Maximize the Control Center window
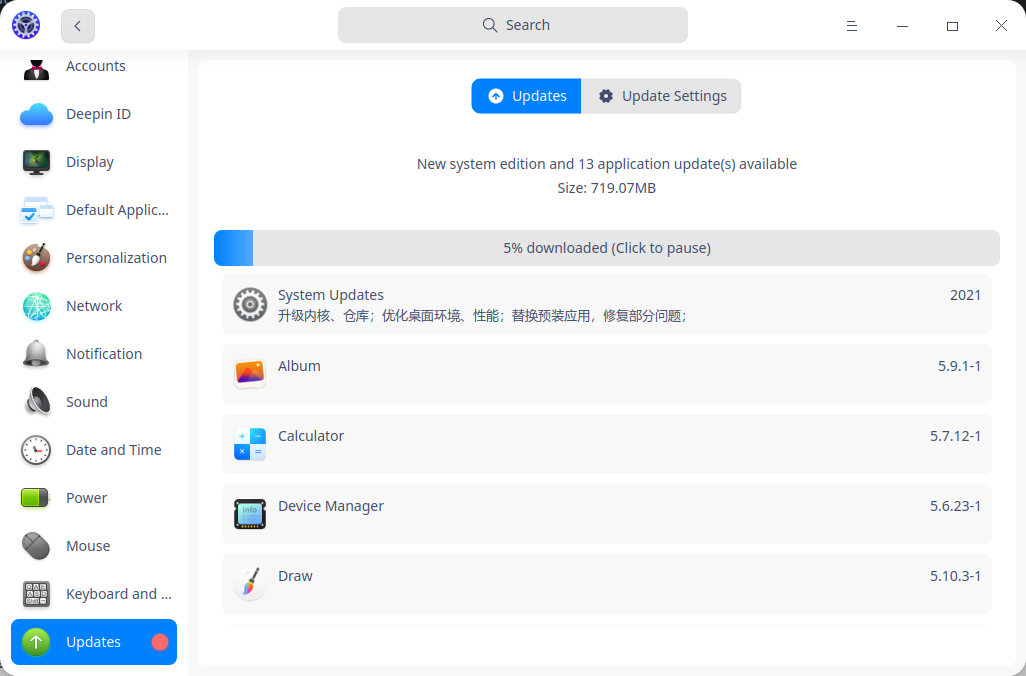Image resolution: width=1026 pixels, height=676 pixels. click(x=952, y=26)
